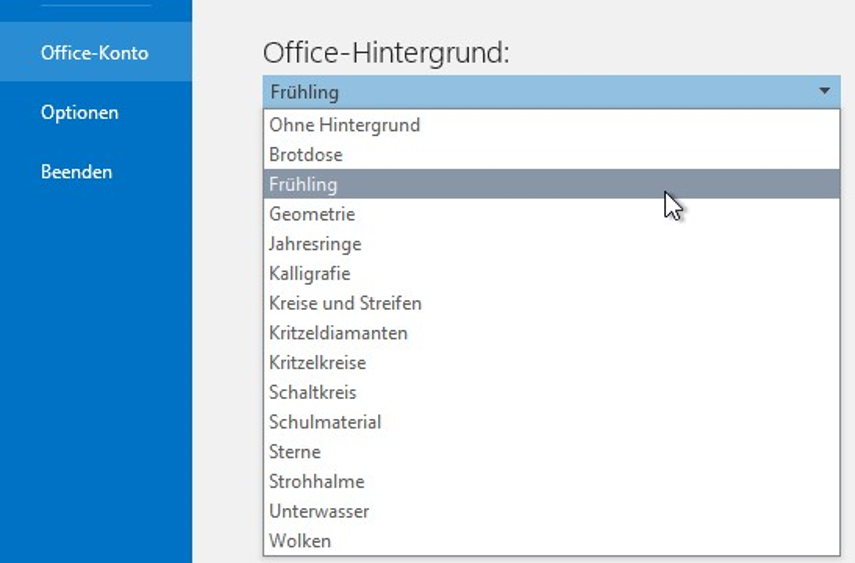Select the Kalligrafie background
Image resolution: width=855 pixels, height=563 pixels.
tap(551, 273)
